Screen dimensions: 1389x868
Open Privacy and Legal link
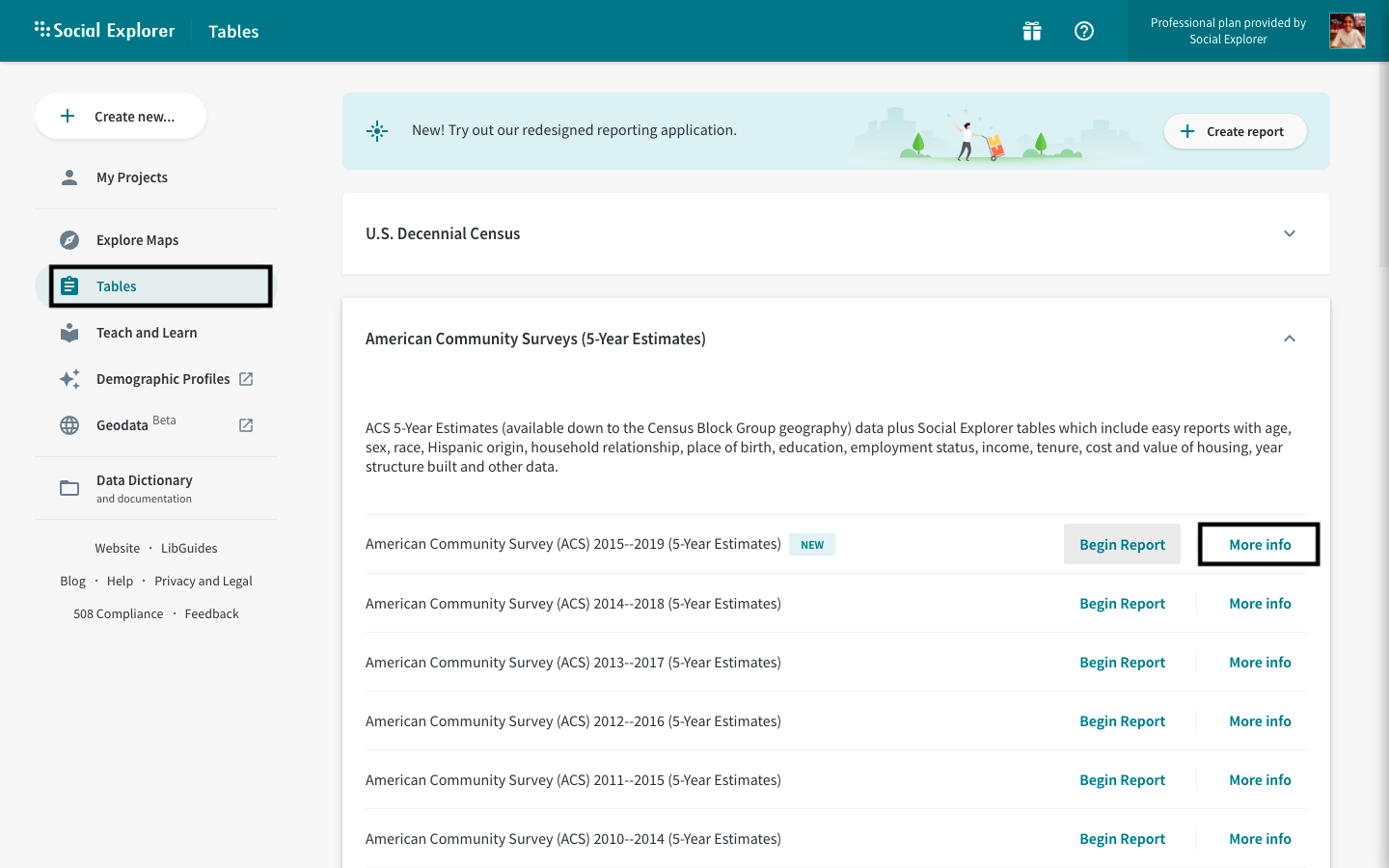coord(204,581)
